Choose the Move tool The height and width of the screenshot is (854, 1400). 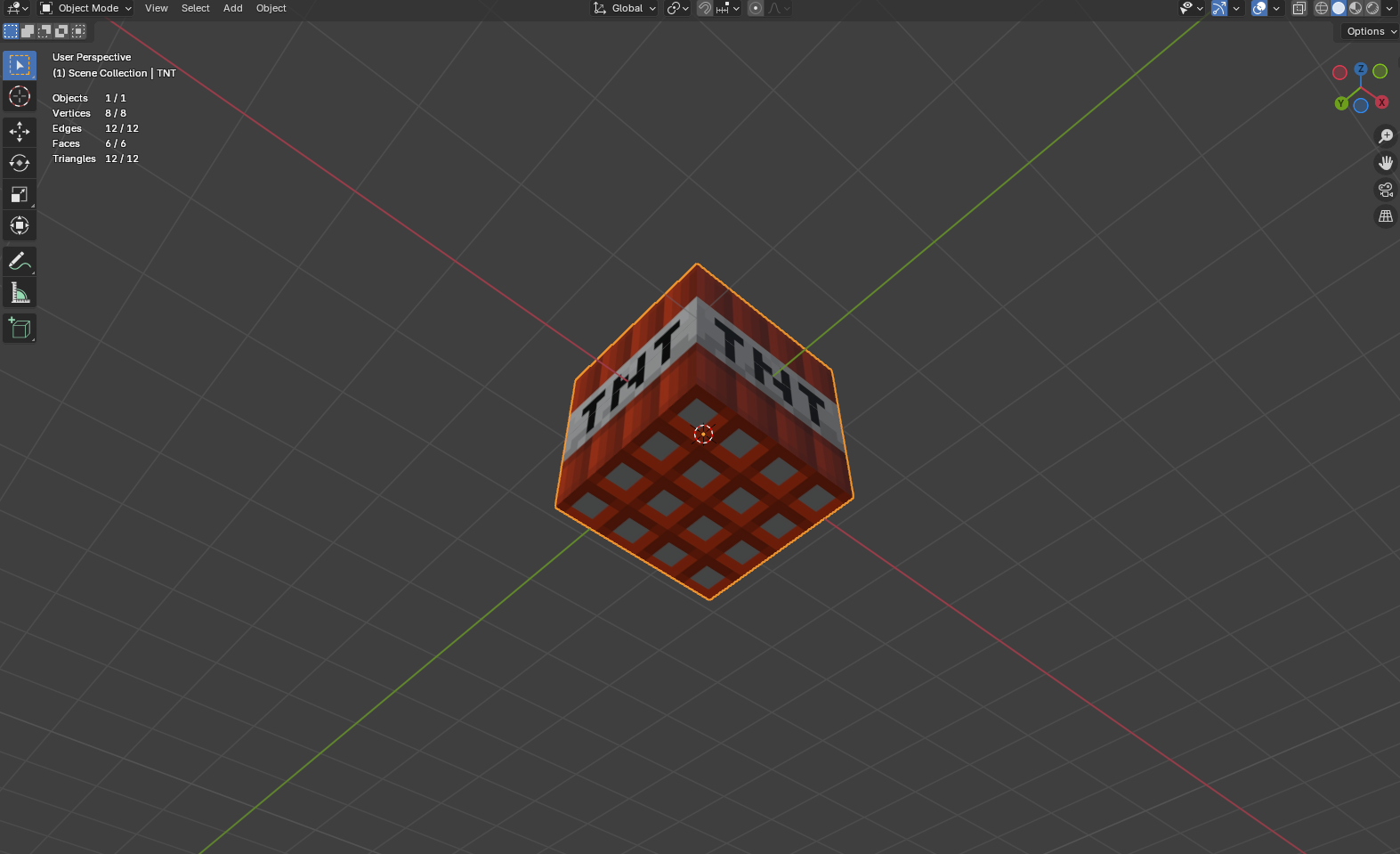(x=20, y=132)
